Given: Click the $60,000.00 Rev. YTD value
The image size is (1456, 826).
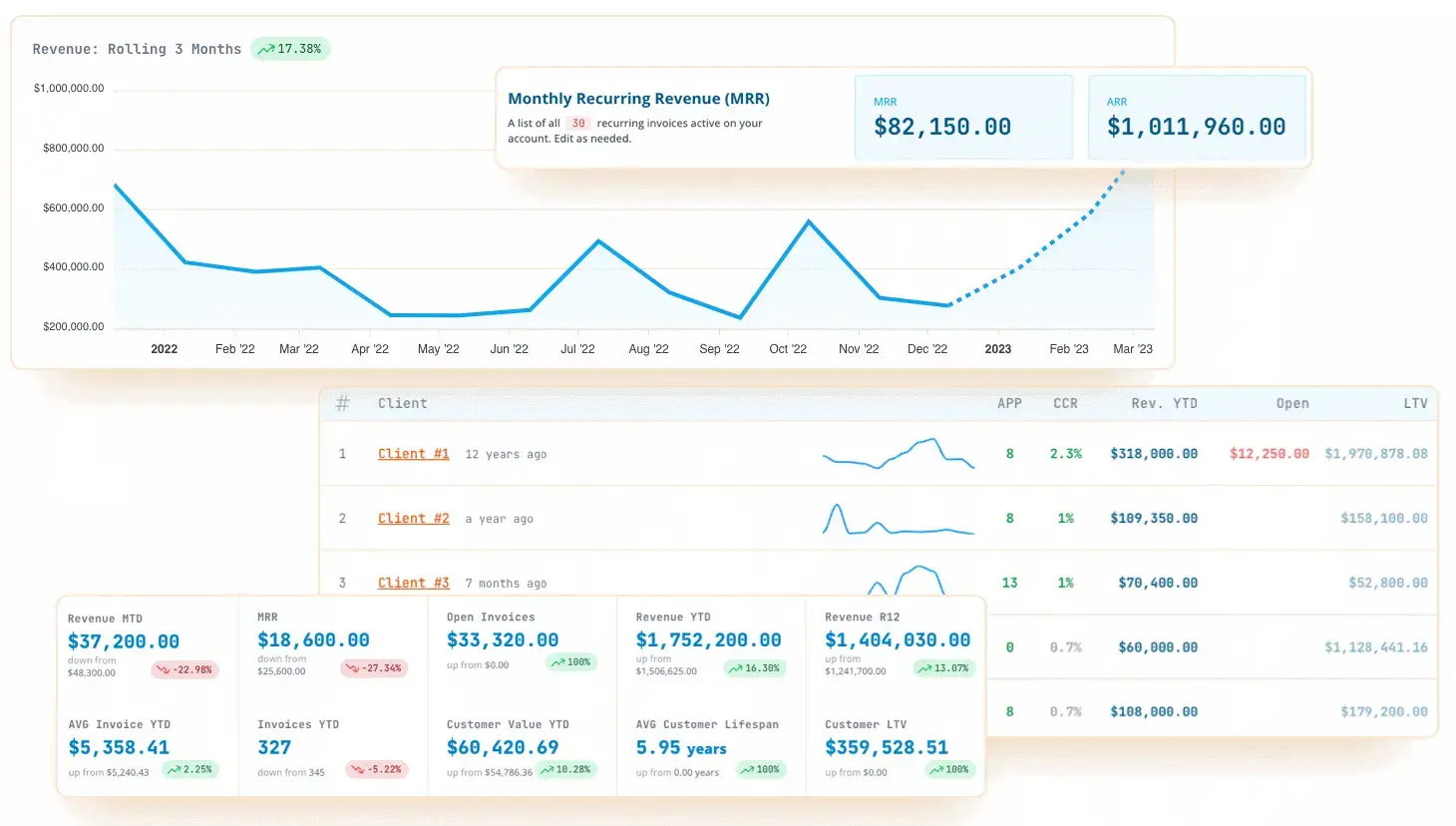Looking at the screenshot, I should [1158, 647].
